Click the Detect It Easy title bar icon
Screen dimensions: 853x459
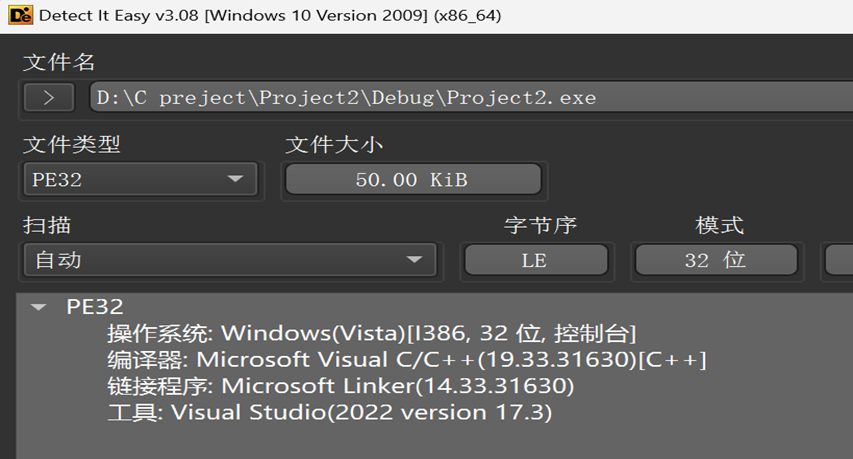(x=21, y=15)
